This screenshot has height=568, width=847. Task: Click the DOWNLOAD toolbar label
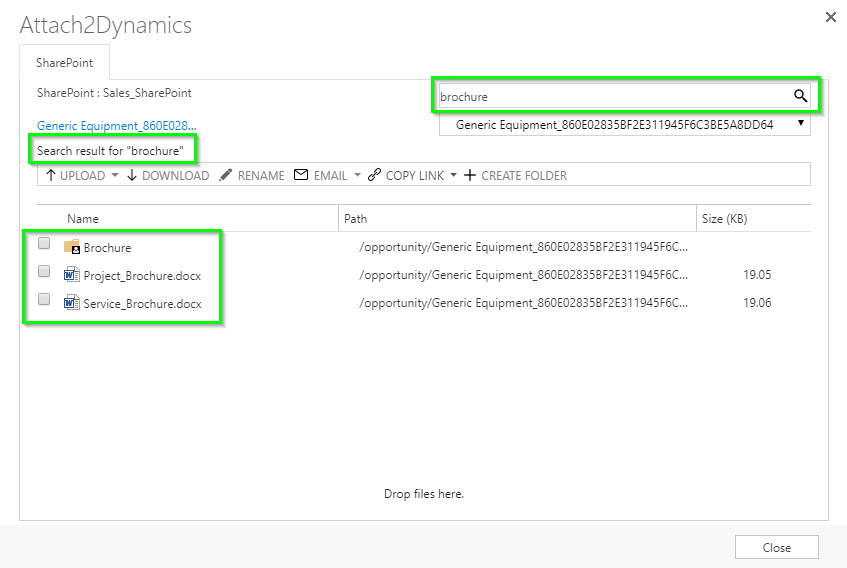pyautogui.click(x=176, y=175)
